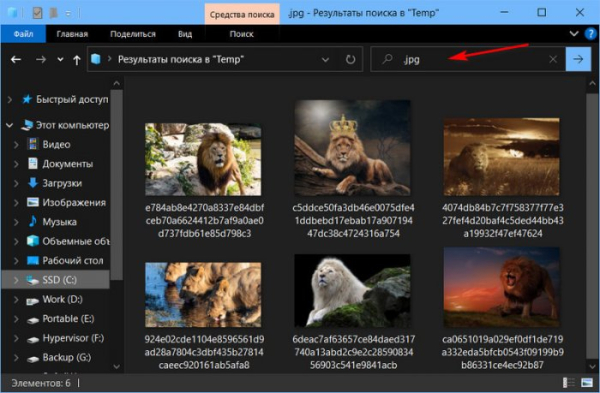Clear the .jpg search query
This screenshot has height=393, width=600.
(553, 59)
